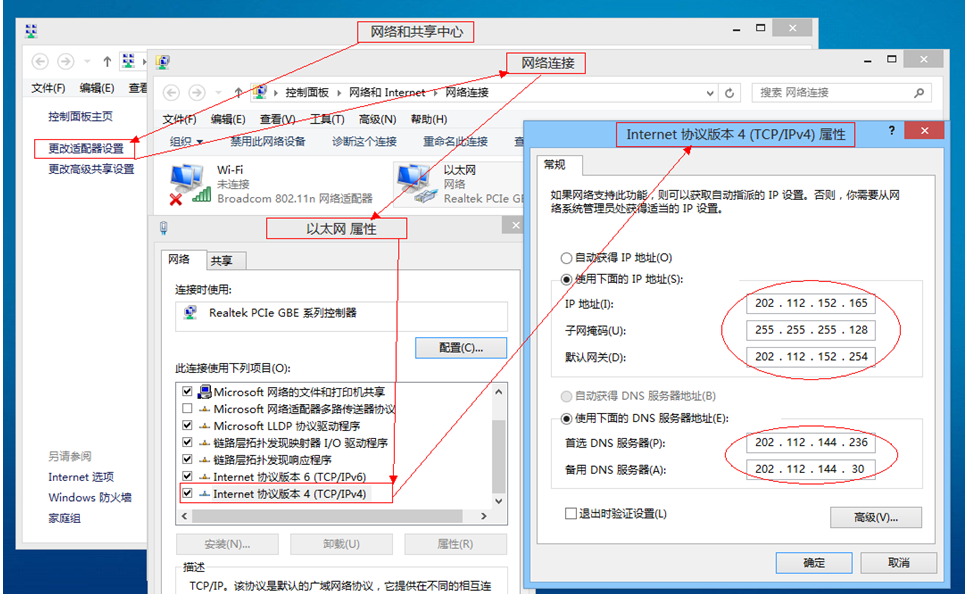Expand address bar history dropdown arrow
Image resolution: width=966 pixels, height=594 pixels.
pyautogui.click(x=707, y=93)
